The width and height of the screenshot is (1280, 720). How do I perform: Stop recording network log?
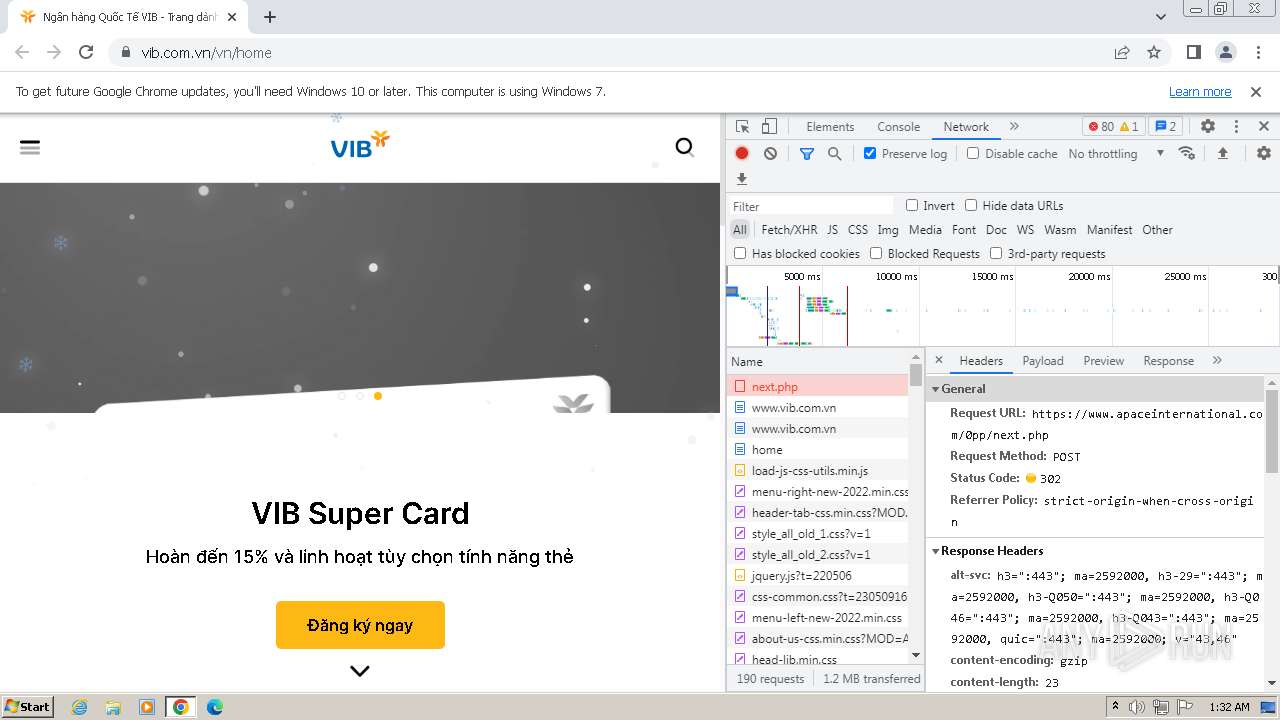[742, 153]
